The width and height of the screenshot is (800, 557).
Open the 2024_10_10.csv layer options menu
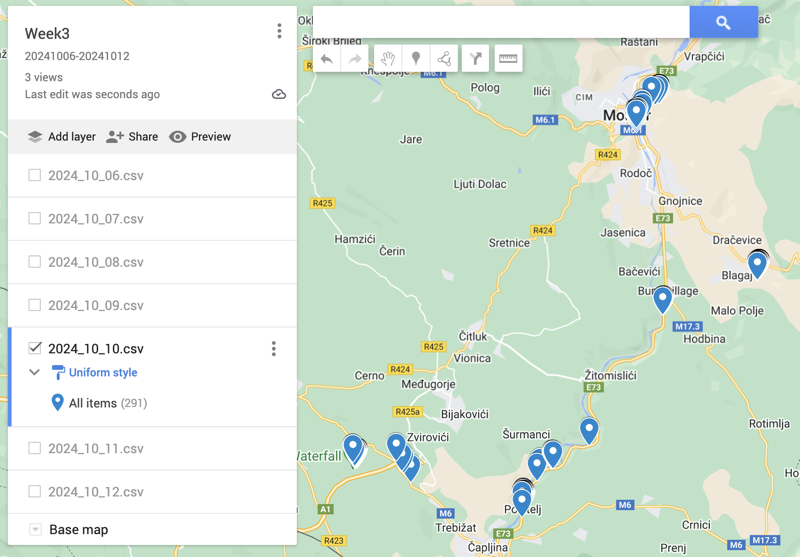pos(273,349)
